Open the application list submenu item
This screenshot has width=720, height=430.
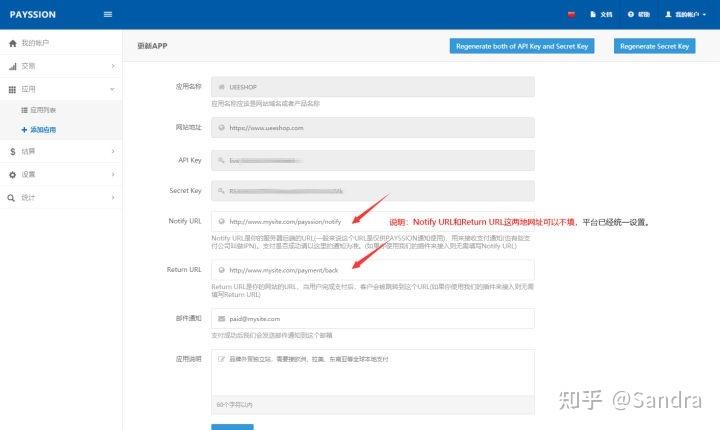39,110
